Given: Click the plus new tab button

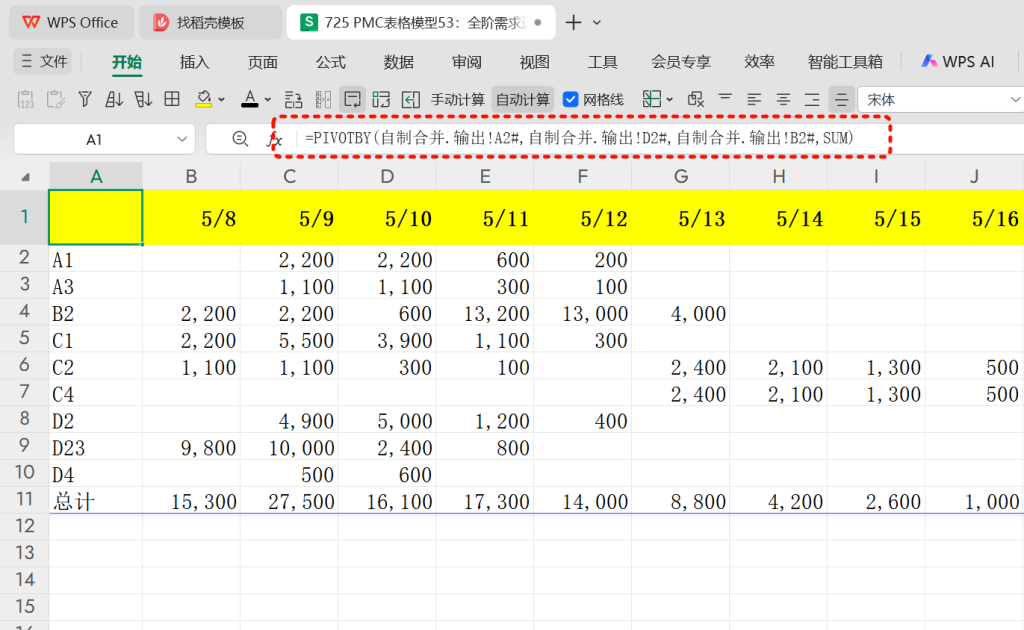Looking at the screenshot, I should [573, 22].
